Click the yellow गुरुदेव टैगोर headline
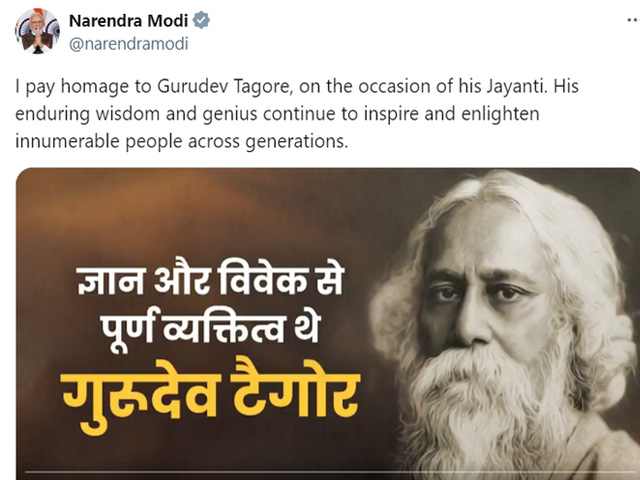The height and width of the screenshot is (480, 640). [x=211, y=395]
